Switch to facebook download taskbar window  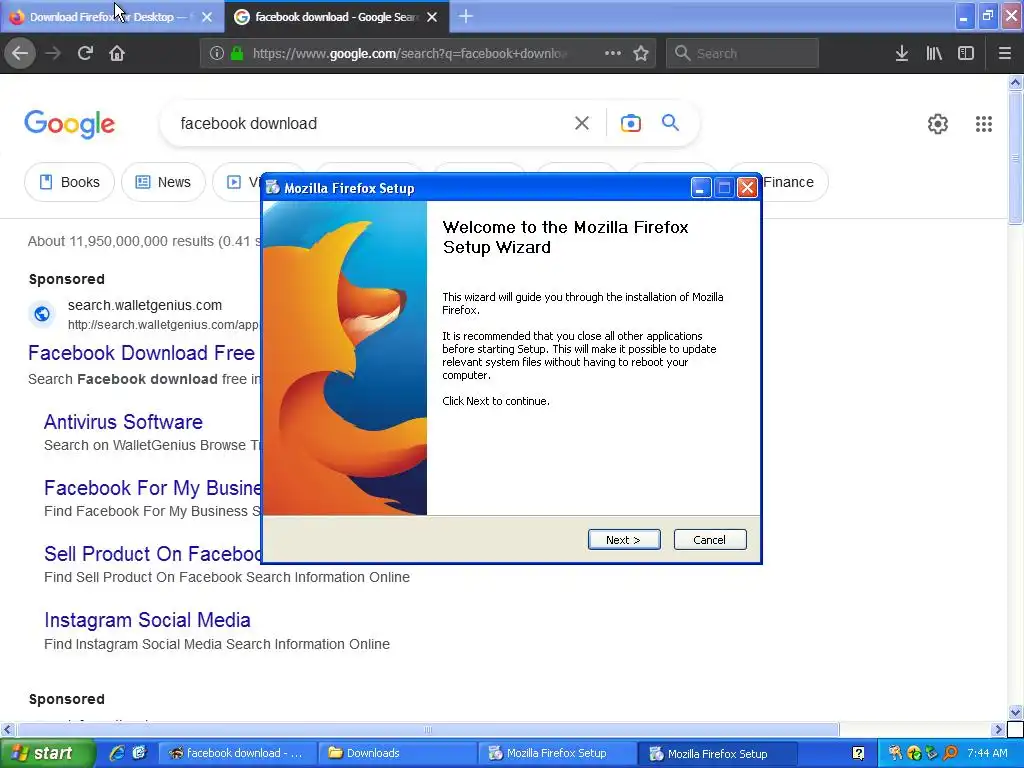(237, 753)
